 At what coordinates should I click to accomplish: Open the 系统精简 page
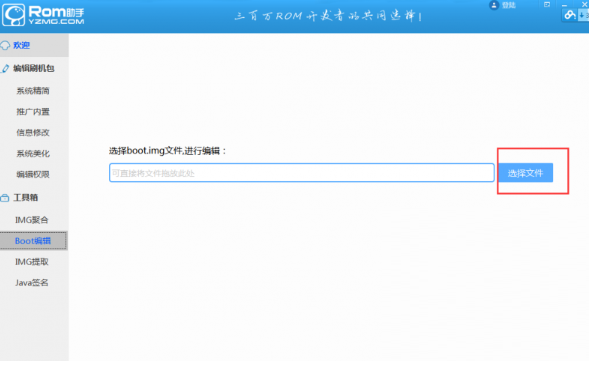coord(33,91)
